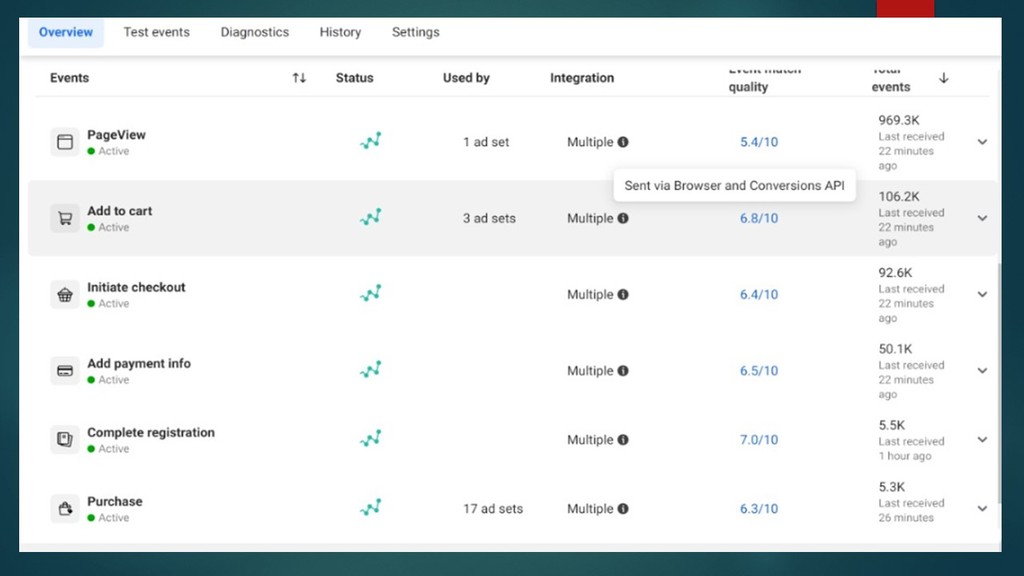Click the Integration column header
The width and height of the screenshot is (1024, 576).
582,78
